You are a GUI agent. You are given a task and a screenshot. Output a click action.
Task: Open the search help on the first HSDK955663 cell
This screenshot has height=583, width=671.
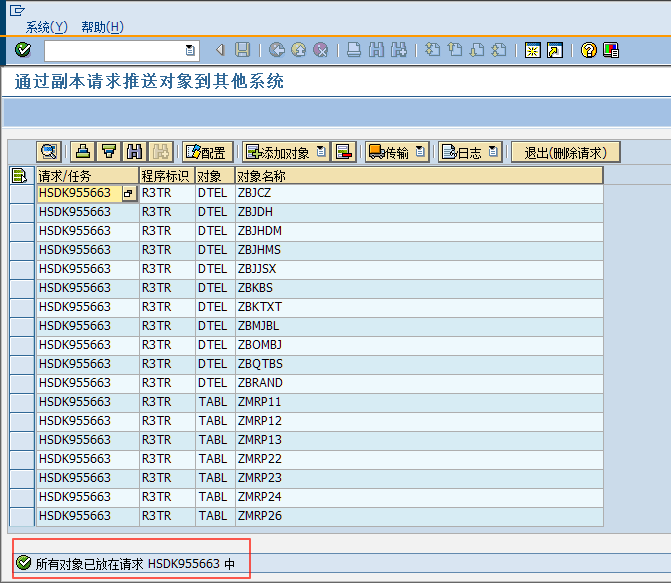tap(128, 193)
